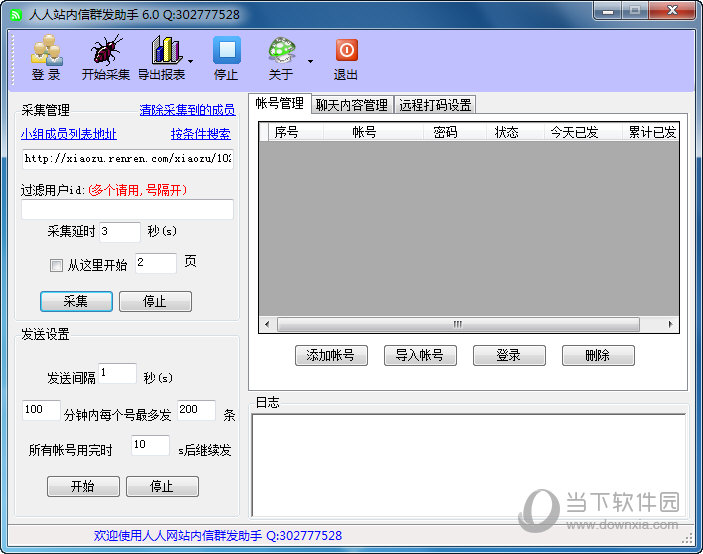Focus the 过滤用户id input field

127,209
